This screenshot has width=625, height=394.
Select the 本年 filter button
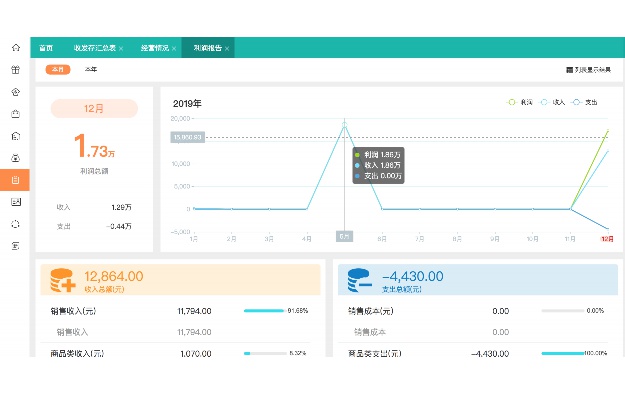pyautogui.click(x=90, y=69)
